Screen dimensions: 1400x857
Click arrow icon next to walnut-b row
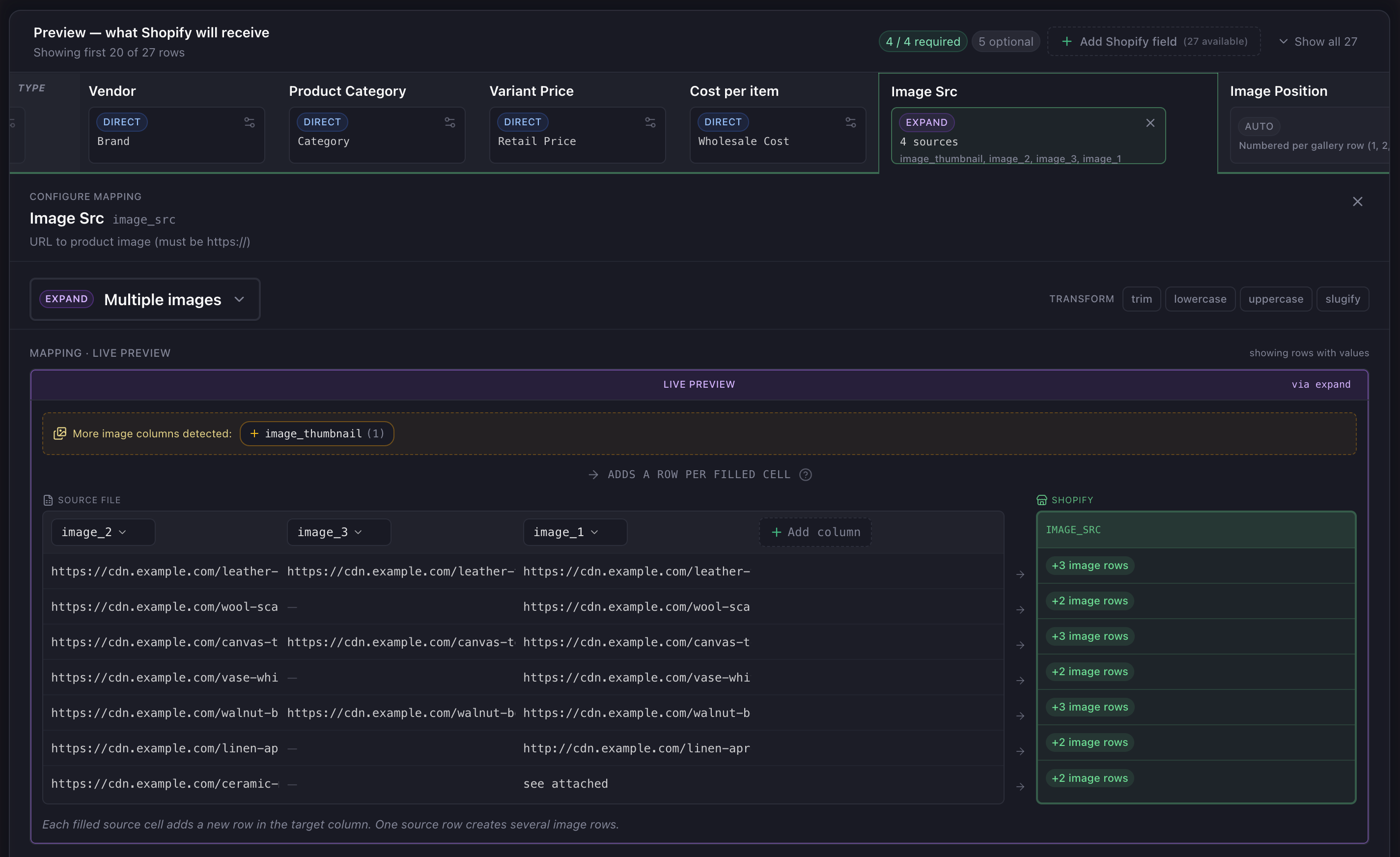[1020, 716]
